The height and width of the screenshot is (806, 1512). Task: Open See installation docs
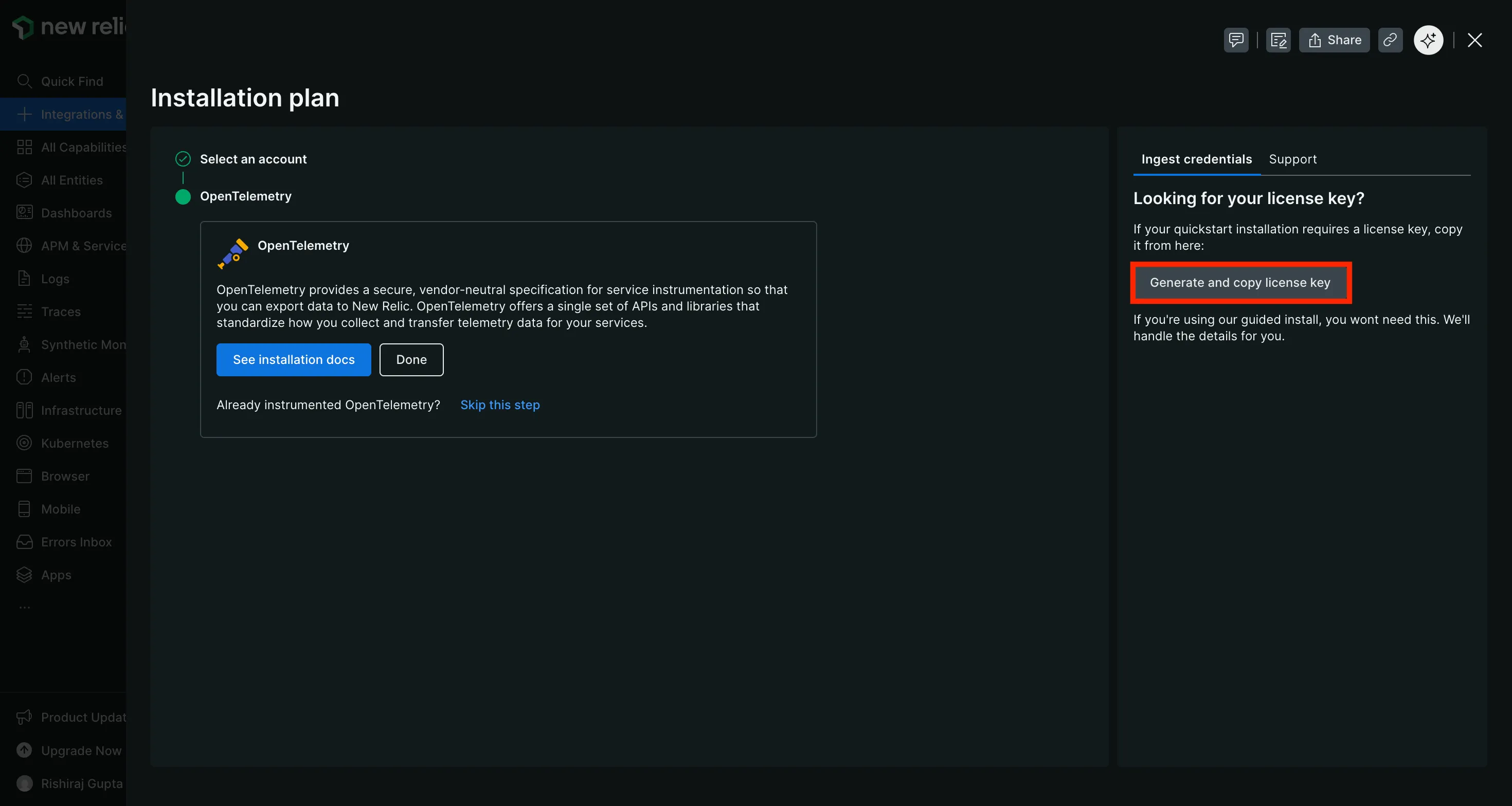coord(294,360)
